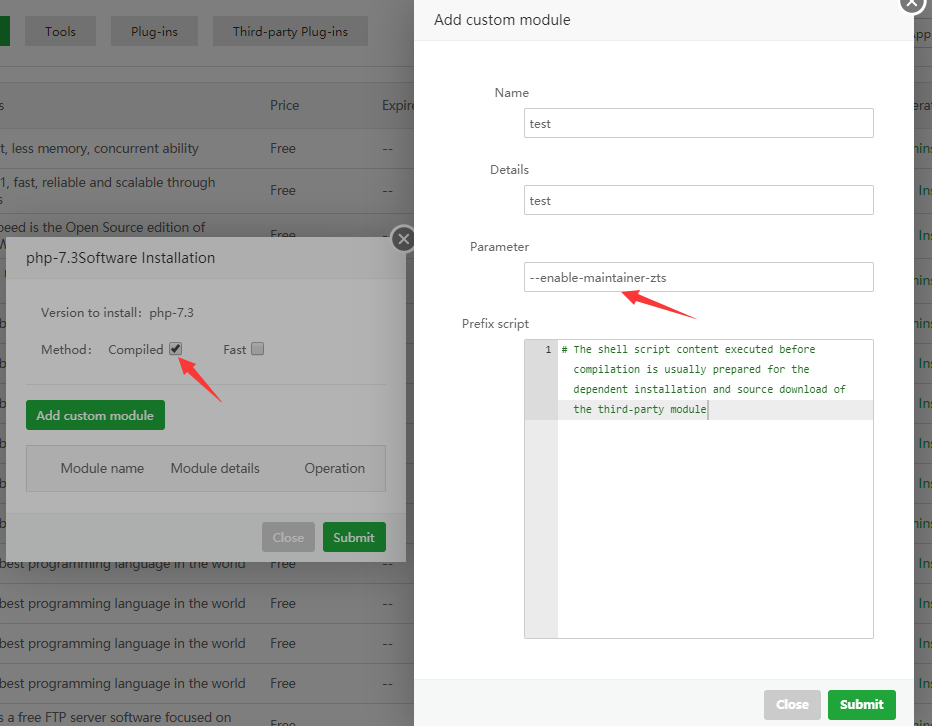Submit the Add custom module form
The height and width of the screenshot is (726, 932).
click(x=861, y=704)
